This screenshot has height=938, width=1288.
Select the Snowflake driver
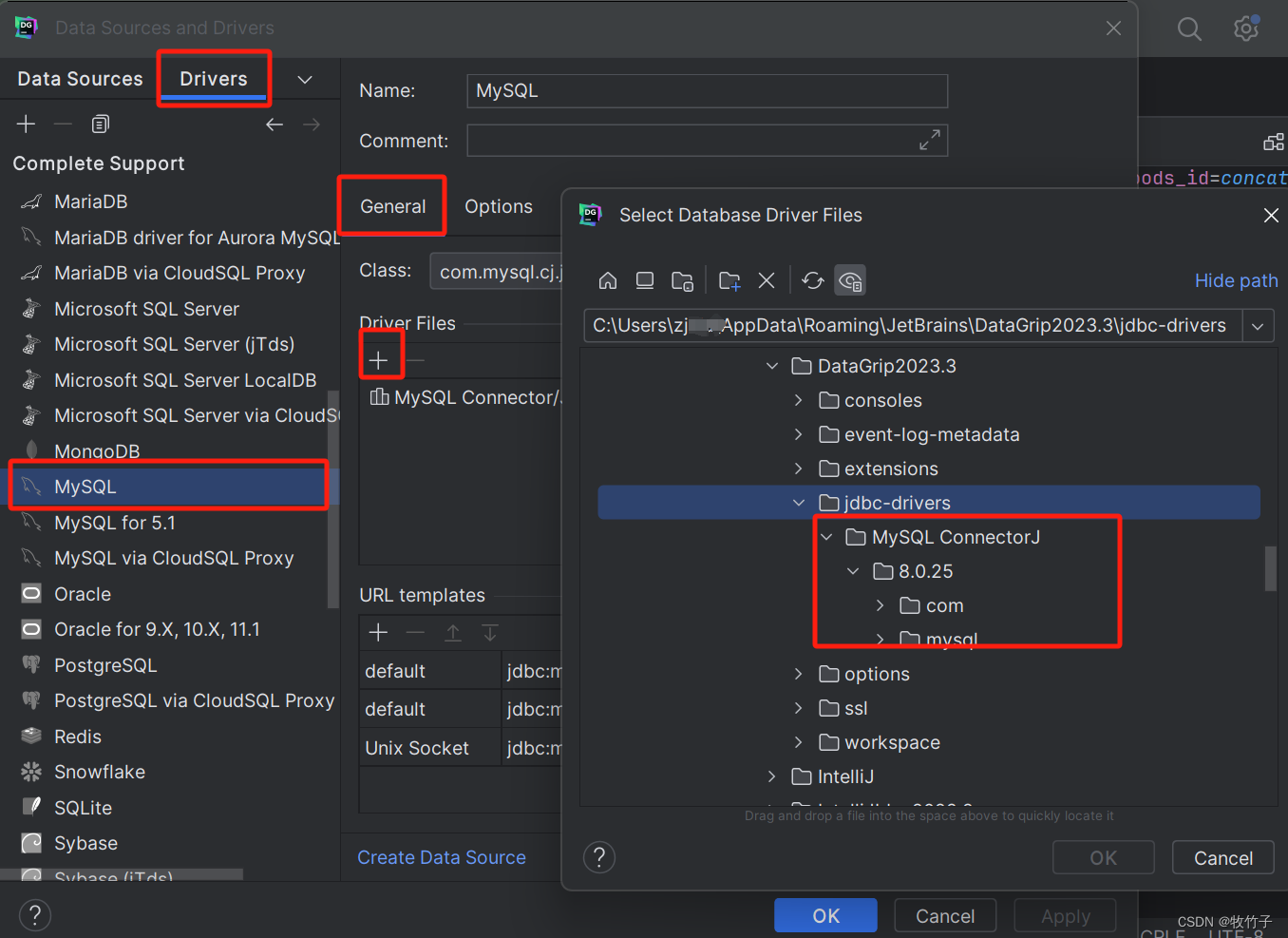pyautogui.click(x=99, y=772)
